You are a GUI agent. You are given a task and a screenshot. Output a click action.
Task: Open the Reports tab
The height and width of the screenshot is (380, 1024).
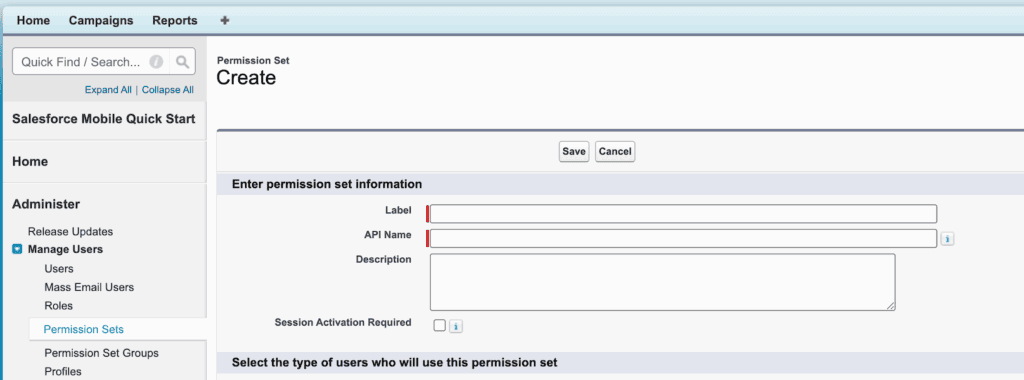tap(175, 20)
